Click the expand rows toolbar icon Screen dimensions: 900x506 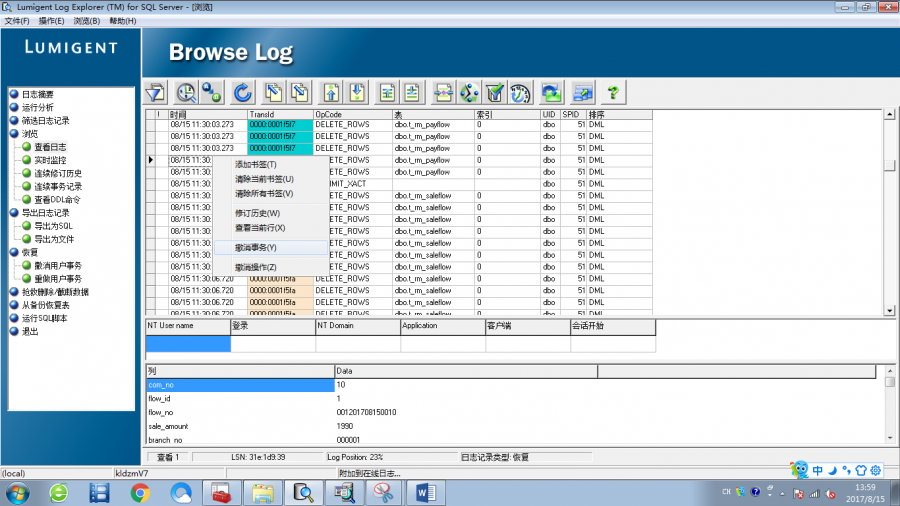pyautogui.click(x=413, y=92)
